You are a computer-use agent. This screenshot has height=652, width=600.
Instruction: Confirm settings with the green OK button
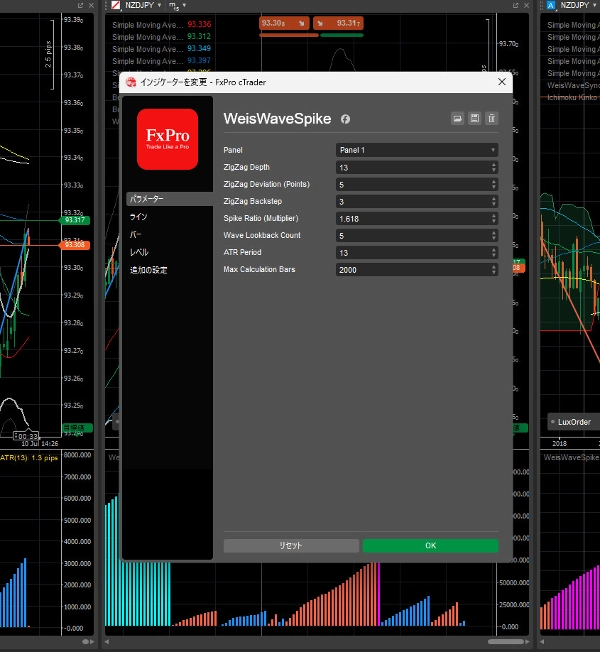[x=430, y=546]
